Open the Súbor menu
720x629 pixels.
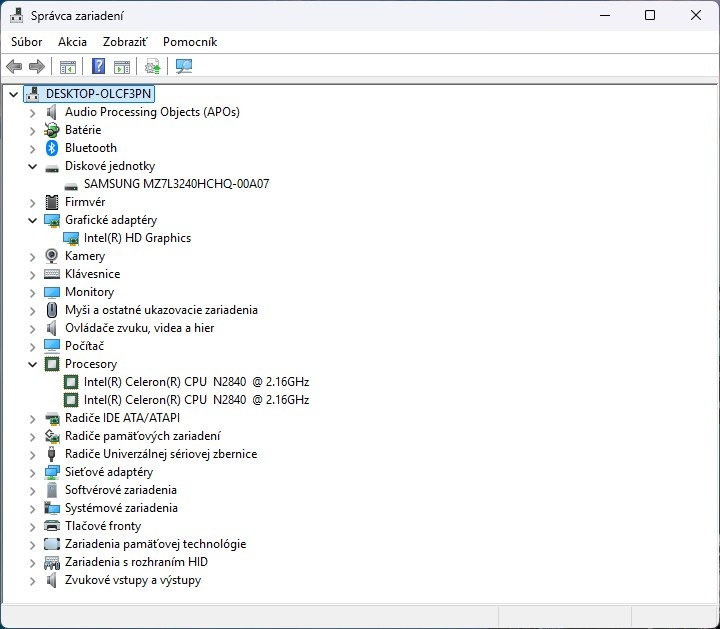click(27, 42)
